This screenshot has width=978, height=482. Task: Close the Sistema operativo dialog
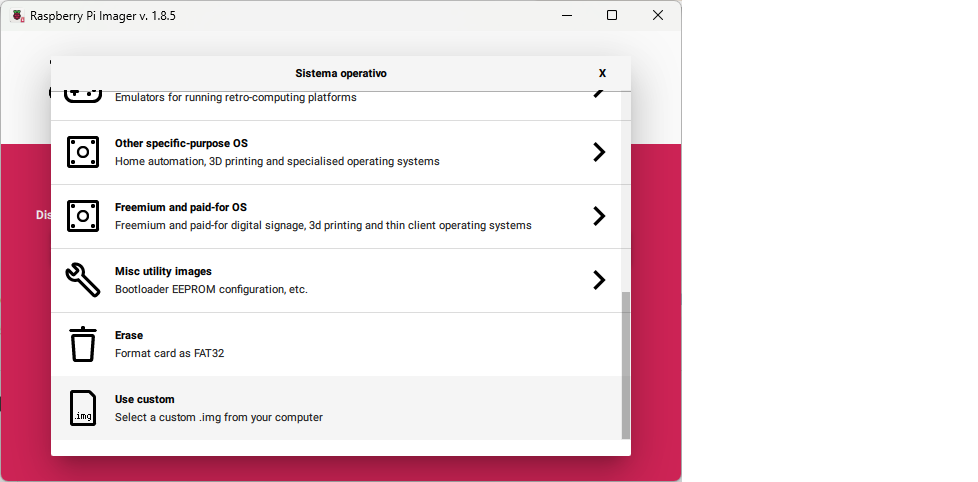pyautogui.click(x=602, y=74)
